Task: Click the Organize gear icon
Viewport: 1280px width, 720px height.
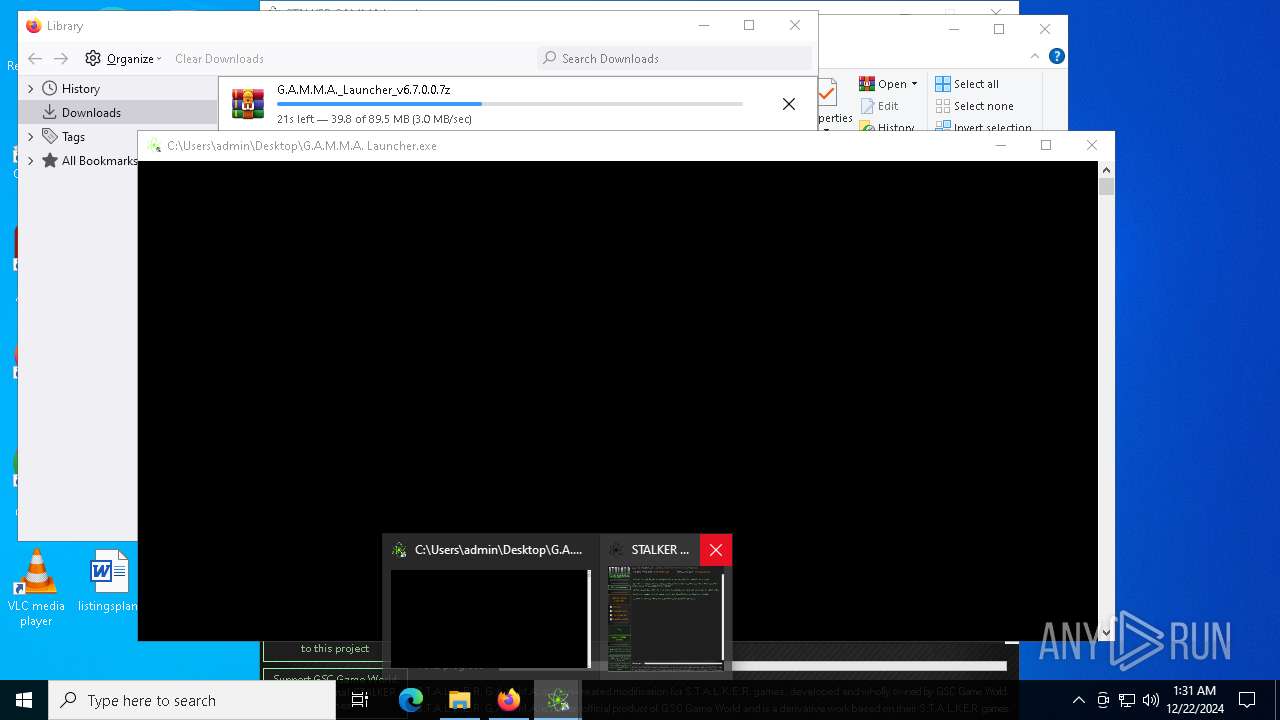Action: [x=93, y=59]
